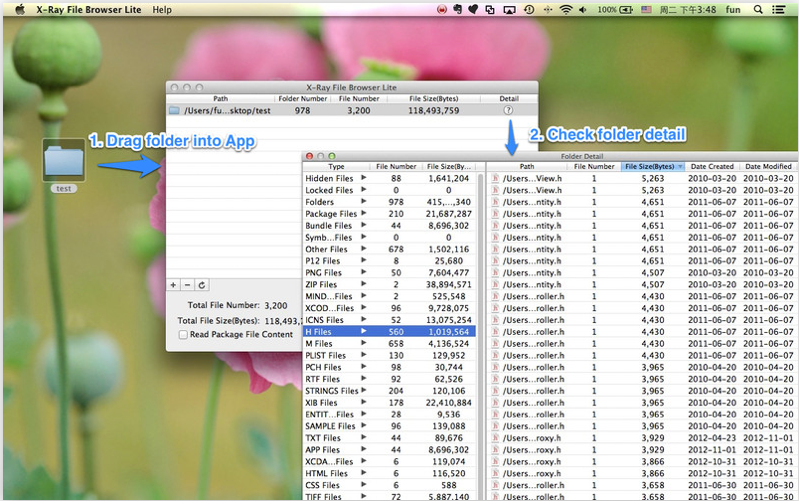Select the P12 Files row
This screenshot has height=501, width=799.
click(390, 260)
